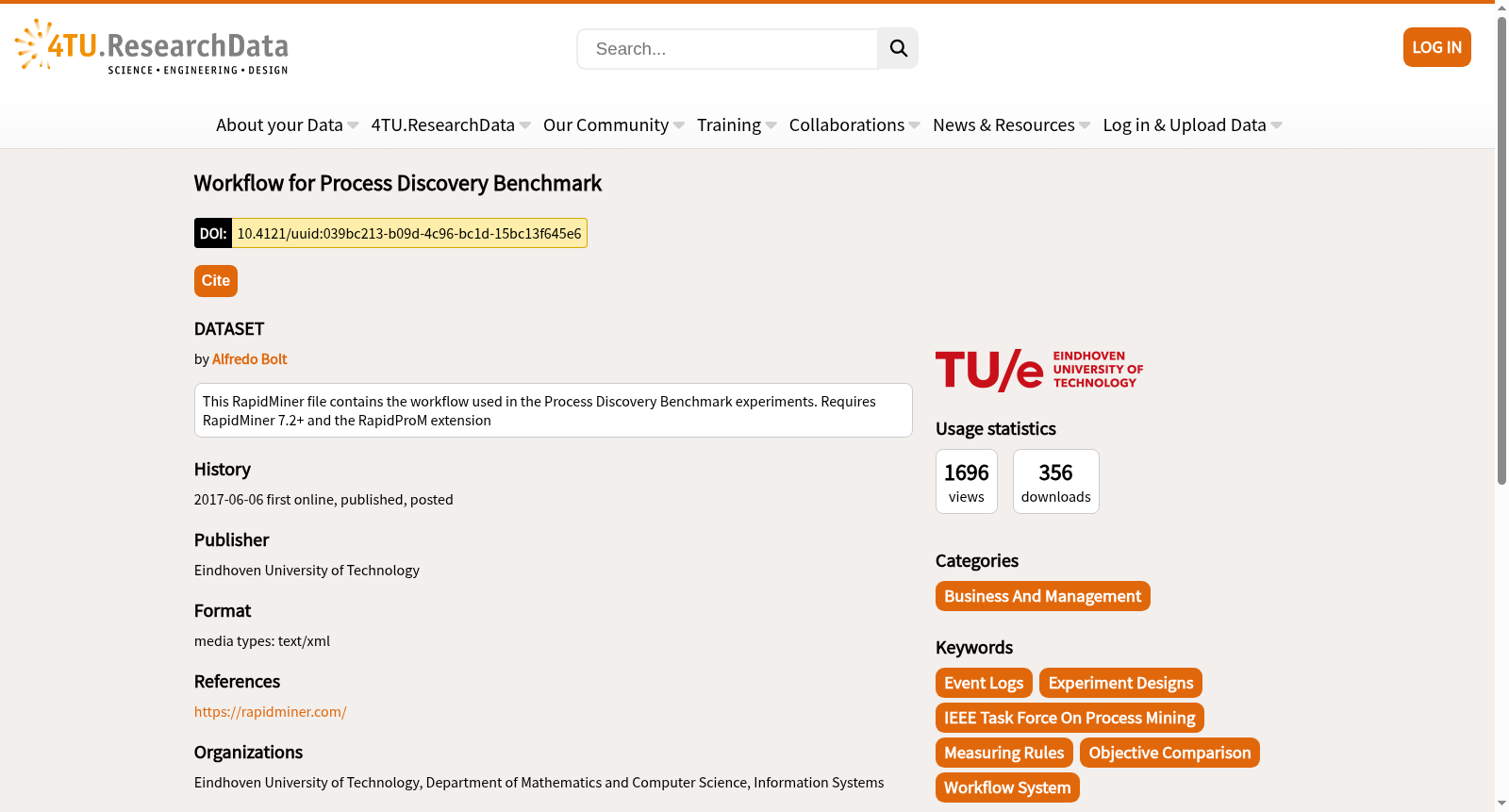This screenshot has height=812, width=1509.
Task: Open the Training menu
Action: (729, 124)
